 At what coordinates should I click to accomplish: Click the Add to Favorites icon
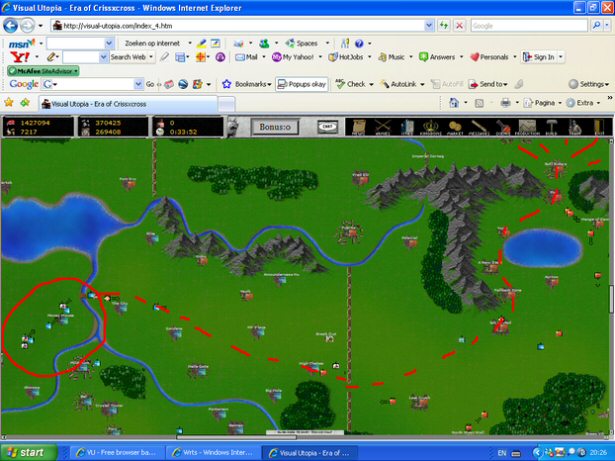25,103
